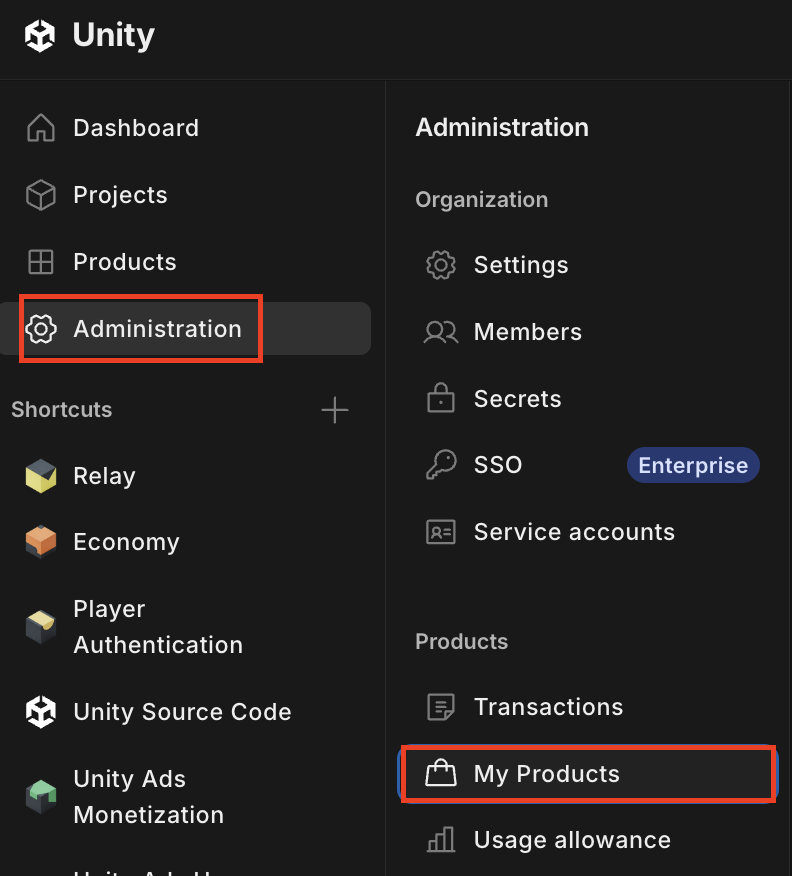Click the Products grid icon

pyautogui.click(x=41, y=262)
